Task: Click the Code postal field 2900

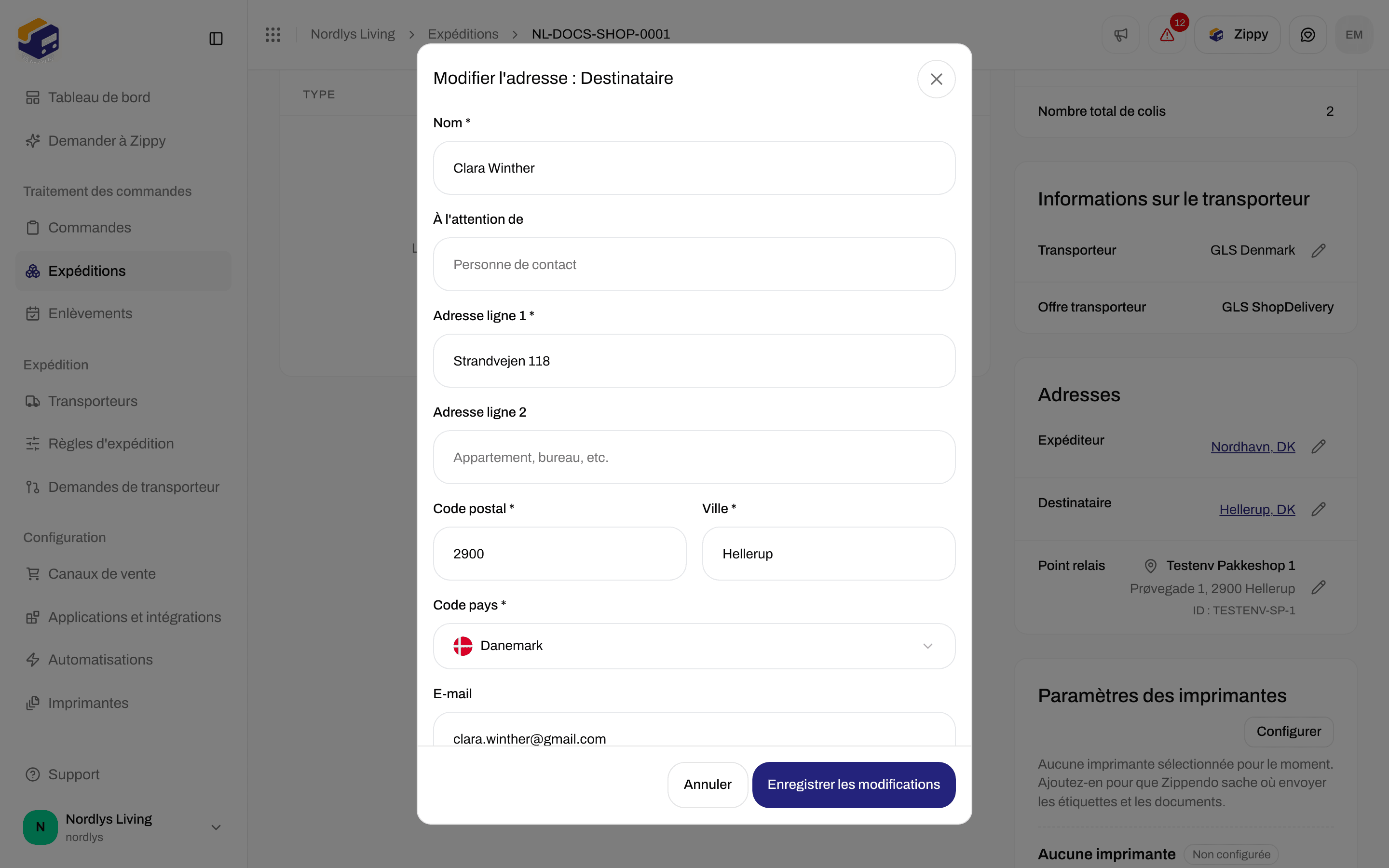Action: coord(559,554)
